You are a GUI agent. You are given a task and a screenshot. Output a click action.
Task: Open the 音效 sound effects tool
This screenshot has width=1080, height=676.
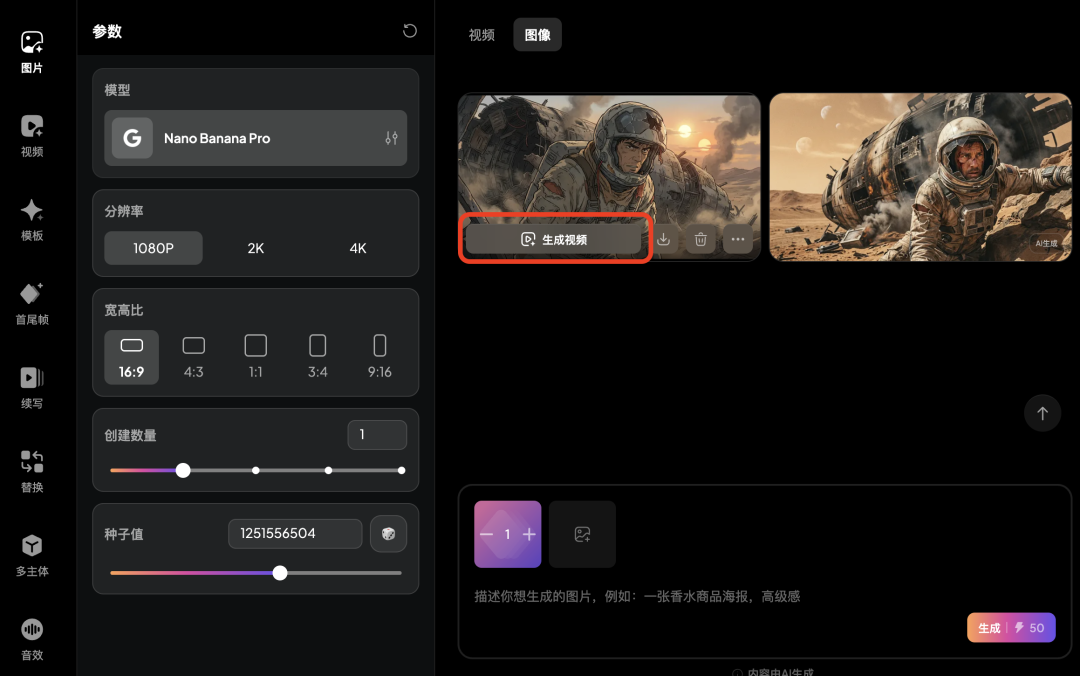click(x=32, y=638)
